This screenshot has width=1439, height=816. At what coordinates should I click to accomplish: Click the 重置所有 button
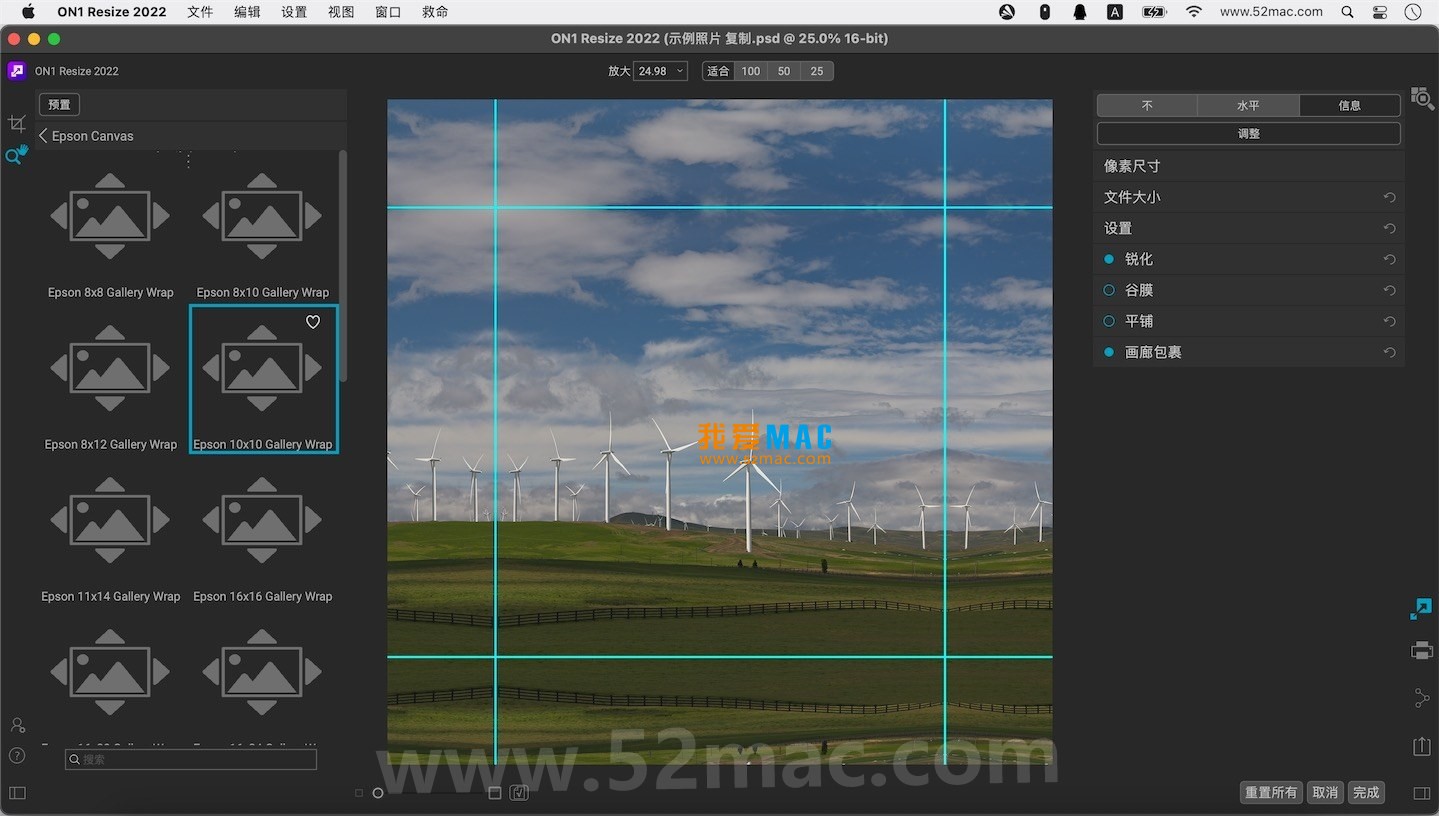(1271, 792)
